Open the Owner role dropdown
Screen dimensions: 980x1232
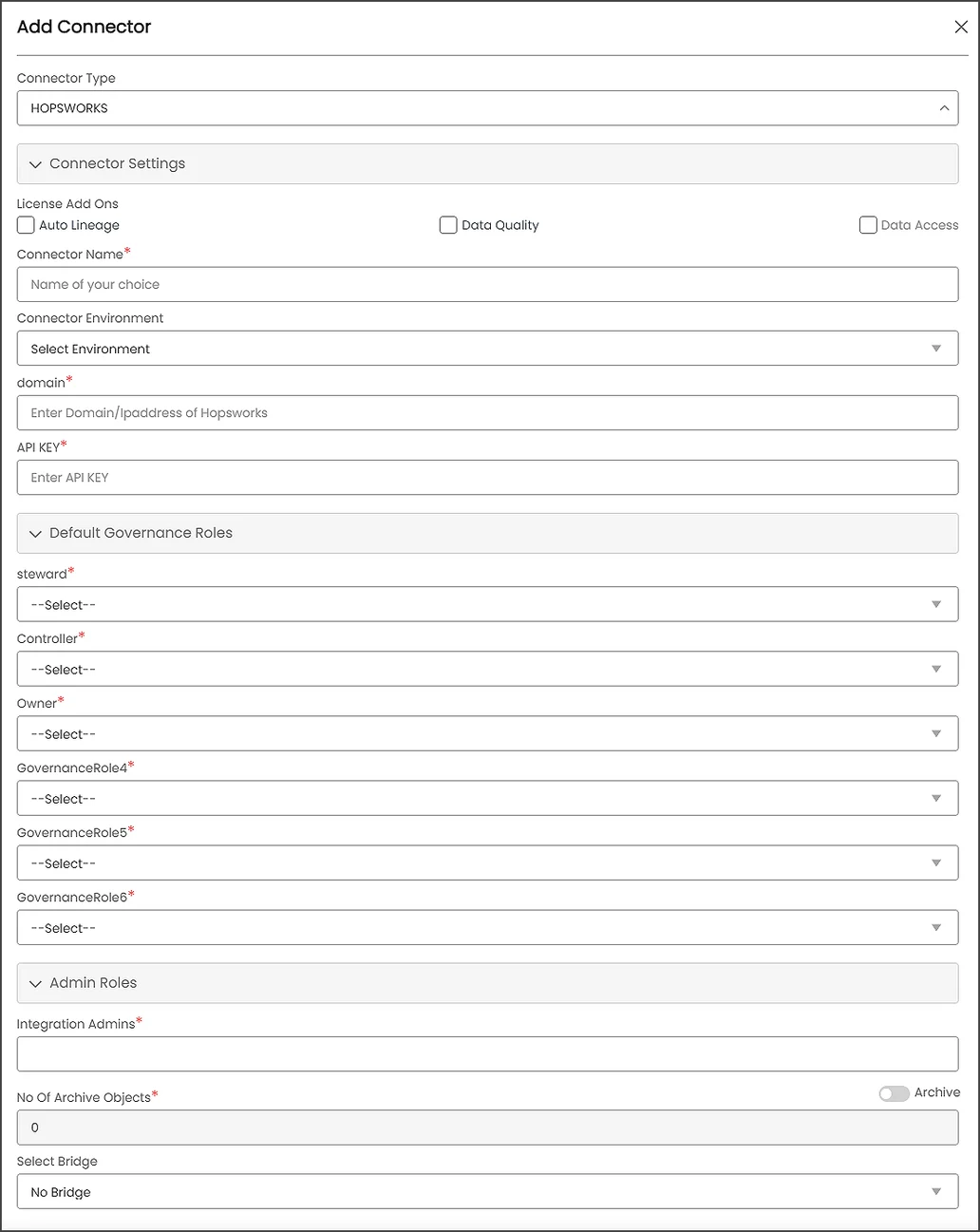(487, 734)
